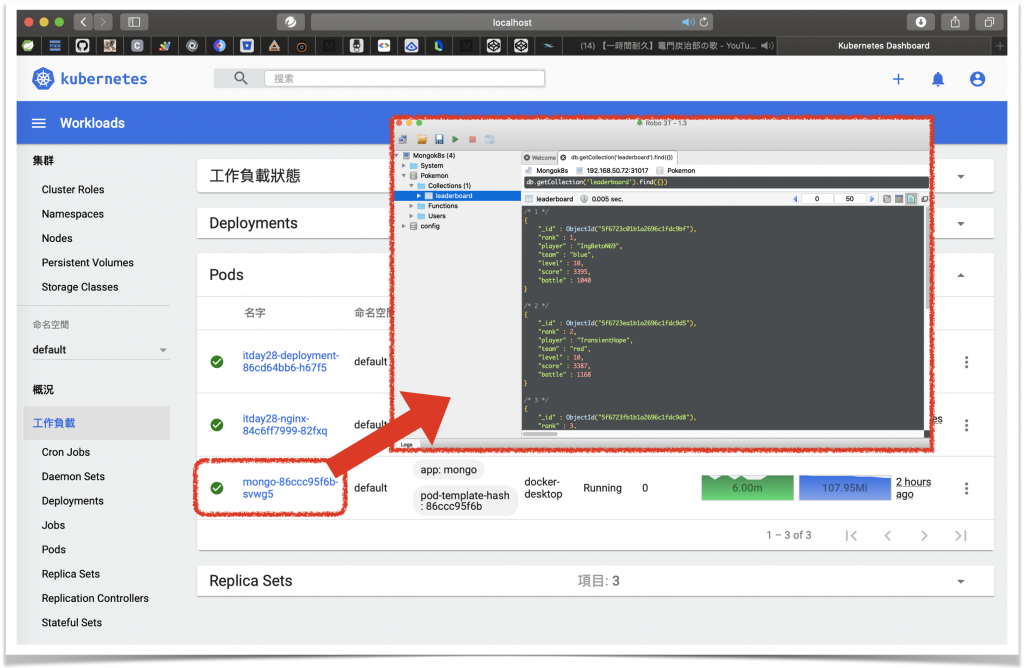Click the mongo pod CPU usage sparkline

pos(748,488)
